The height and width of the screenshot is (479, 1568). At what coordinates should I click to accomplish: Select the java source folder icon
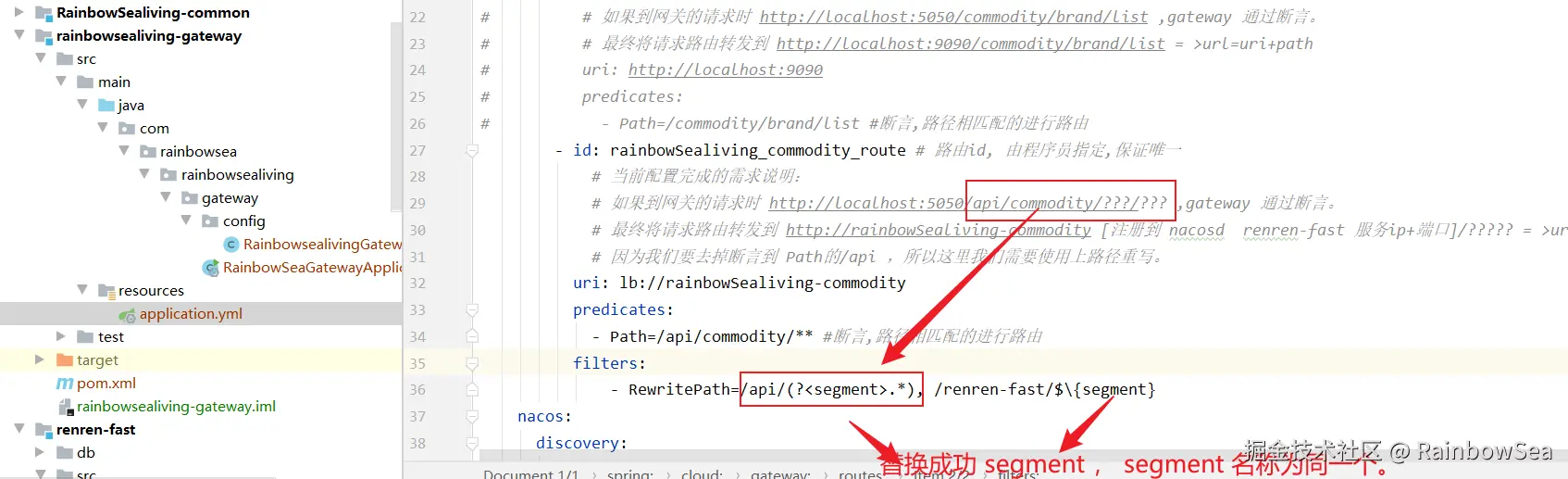tap(106, 105)
